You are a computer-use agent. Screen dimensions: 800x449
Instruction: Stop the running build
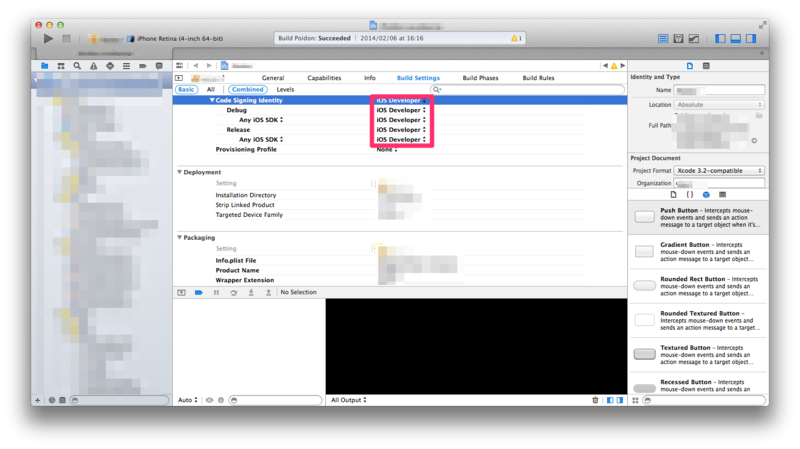(x=66, y=38)
